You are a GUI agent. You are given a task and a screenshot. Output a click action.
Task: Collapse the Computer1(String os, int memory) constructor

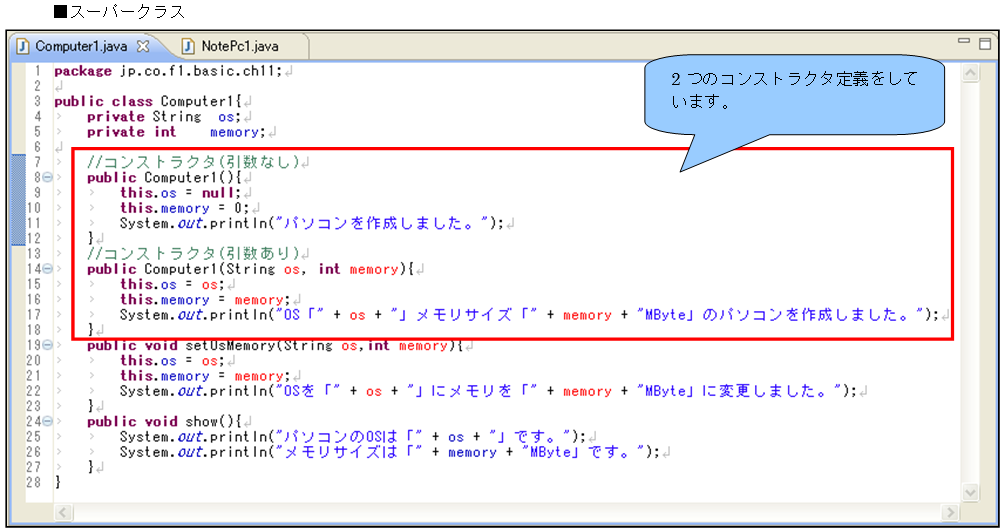[x=47, y=270]
